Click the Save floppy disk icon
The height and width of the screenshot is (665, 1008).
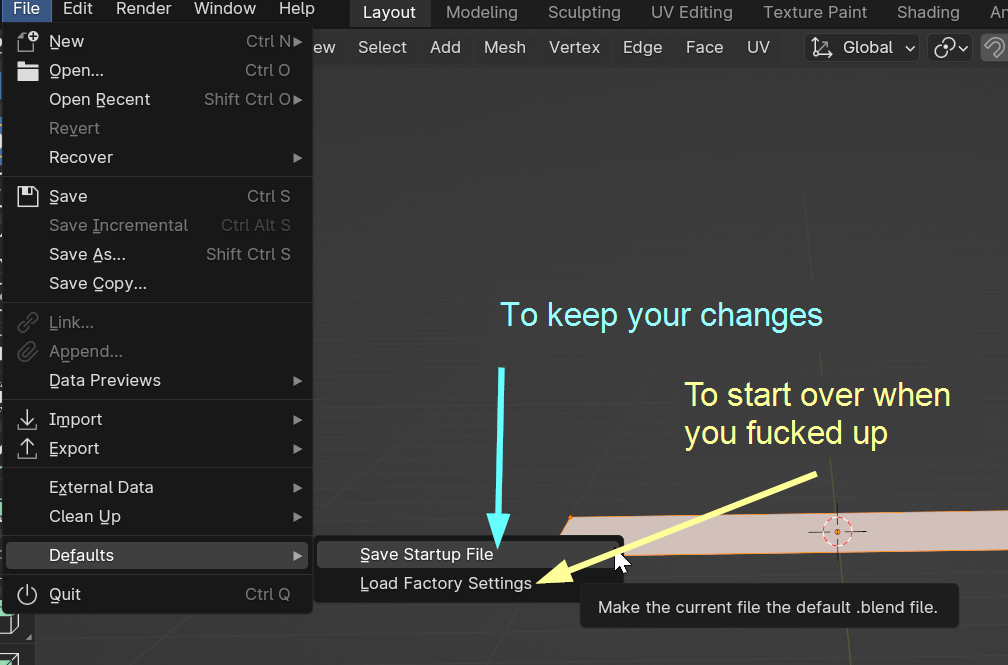[28, 196]
